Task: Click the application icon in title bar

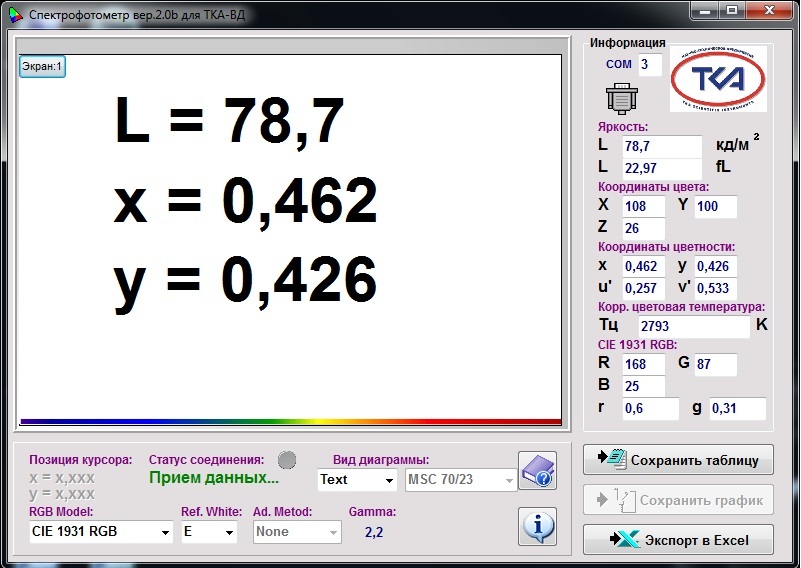Action: [13, 15]
